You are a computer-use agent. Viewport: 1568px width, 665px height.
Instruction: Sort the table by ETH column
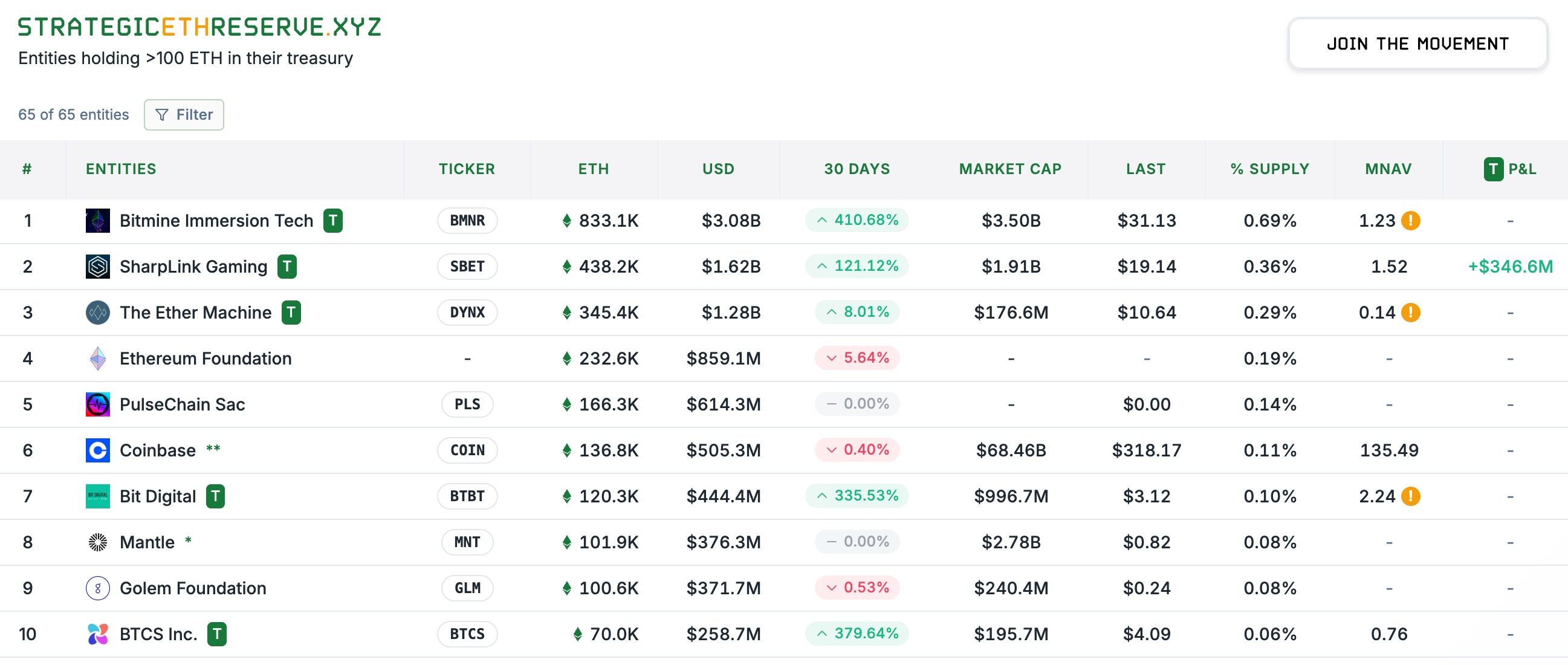594,169
